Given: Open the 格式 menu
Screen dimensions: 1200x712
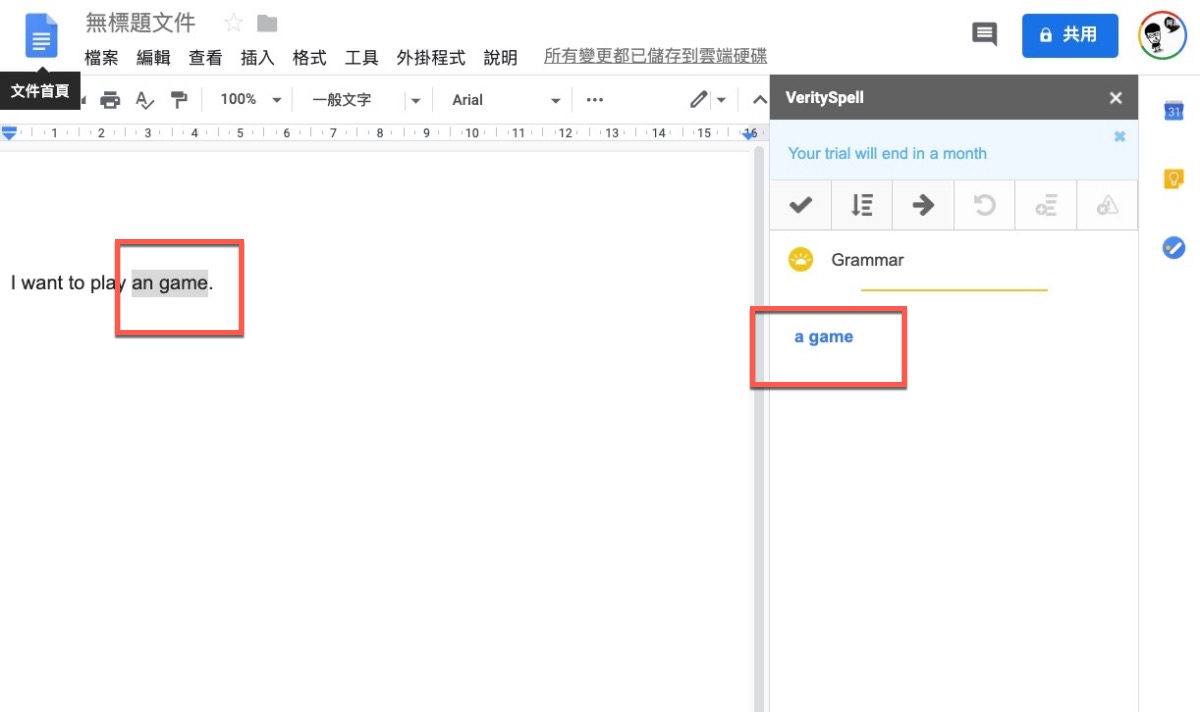Looking at the screenshot, I should (x=309, y=57).
